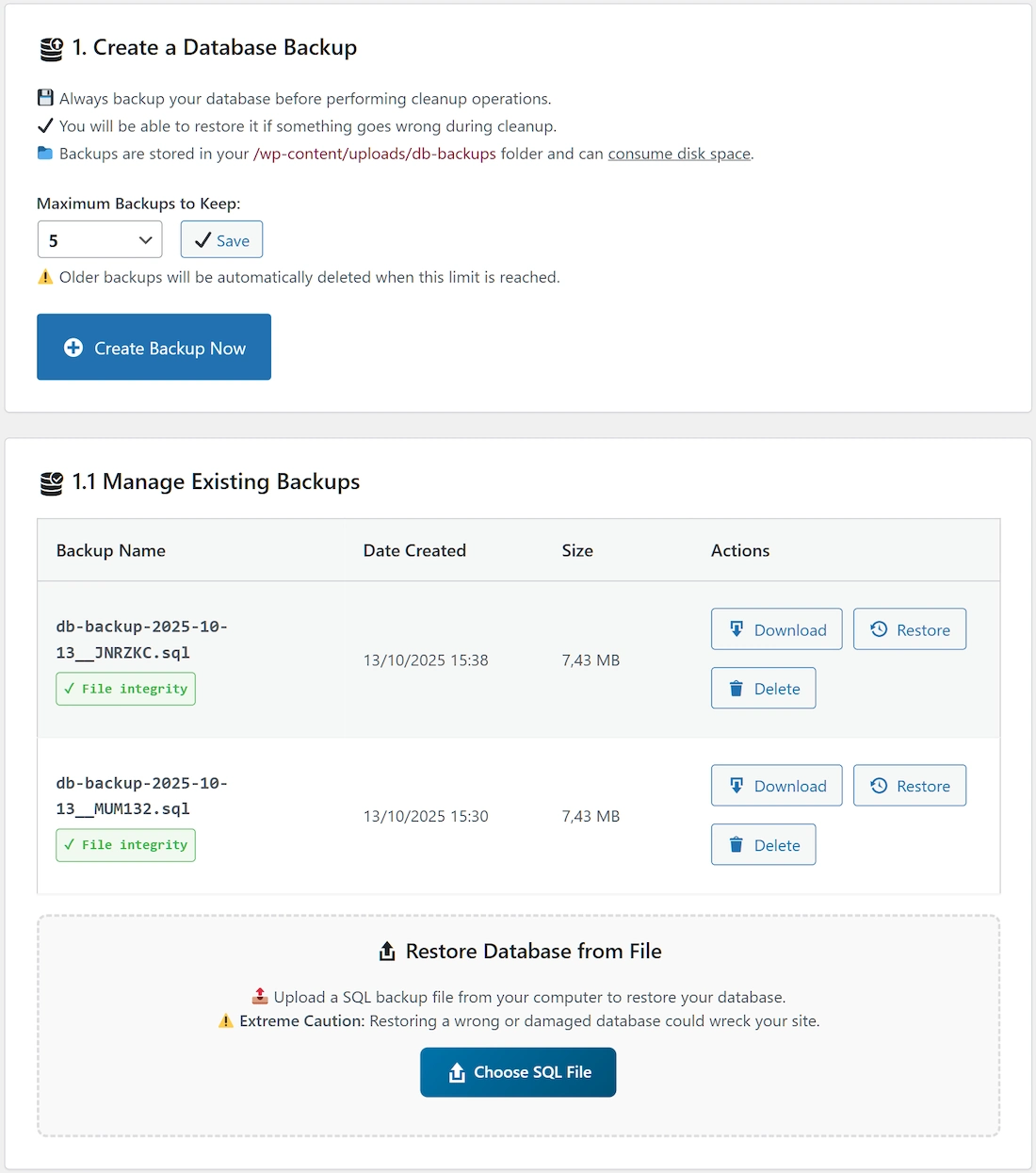Click the database icon beside "Create a Database Backup"
The image size is (1036, 1173).
click(x=51, y=48)
